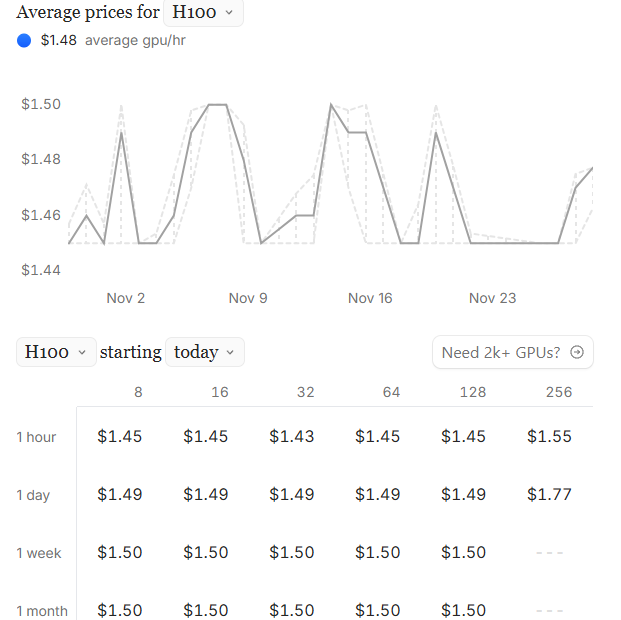Click the 1 hour row label
621x620 pixels.
36,437
